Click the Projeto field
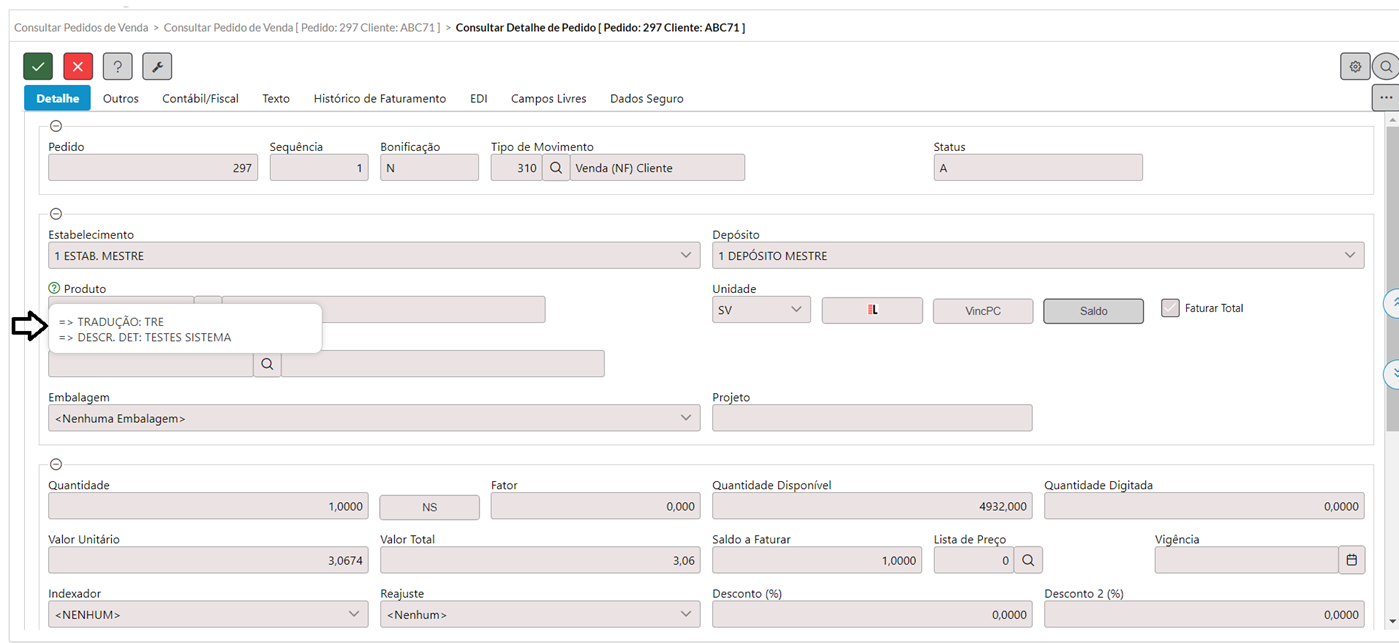Screen dimensions: 1399x643 pos(872,418)
